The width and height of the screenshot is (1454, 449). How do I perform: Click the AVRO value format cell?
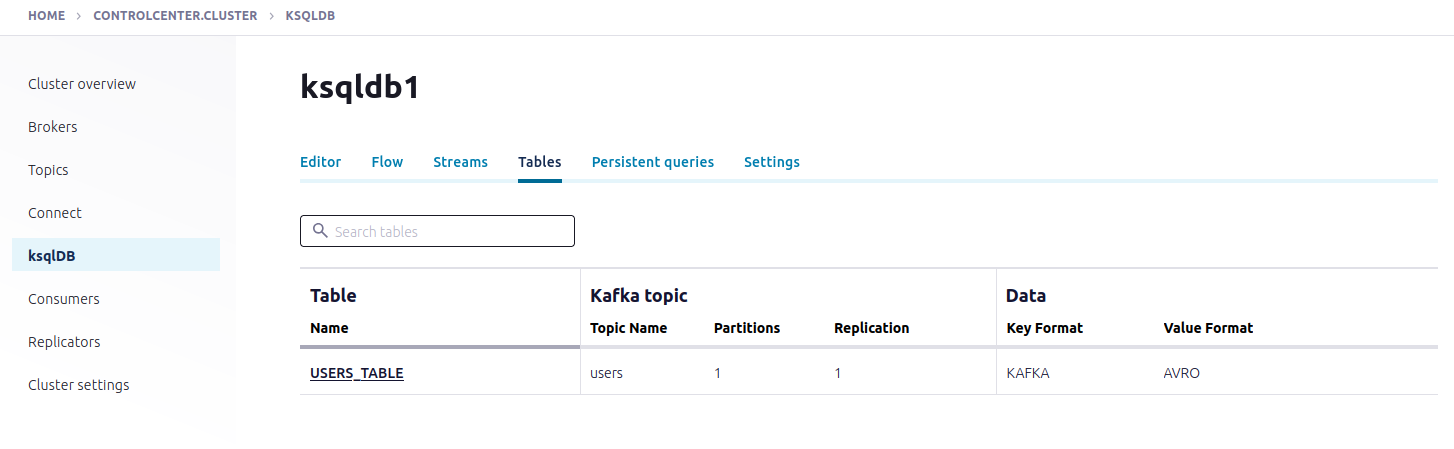[1182, 373]
